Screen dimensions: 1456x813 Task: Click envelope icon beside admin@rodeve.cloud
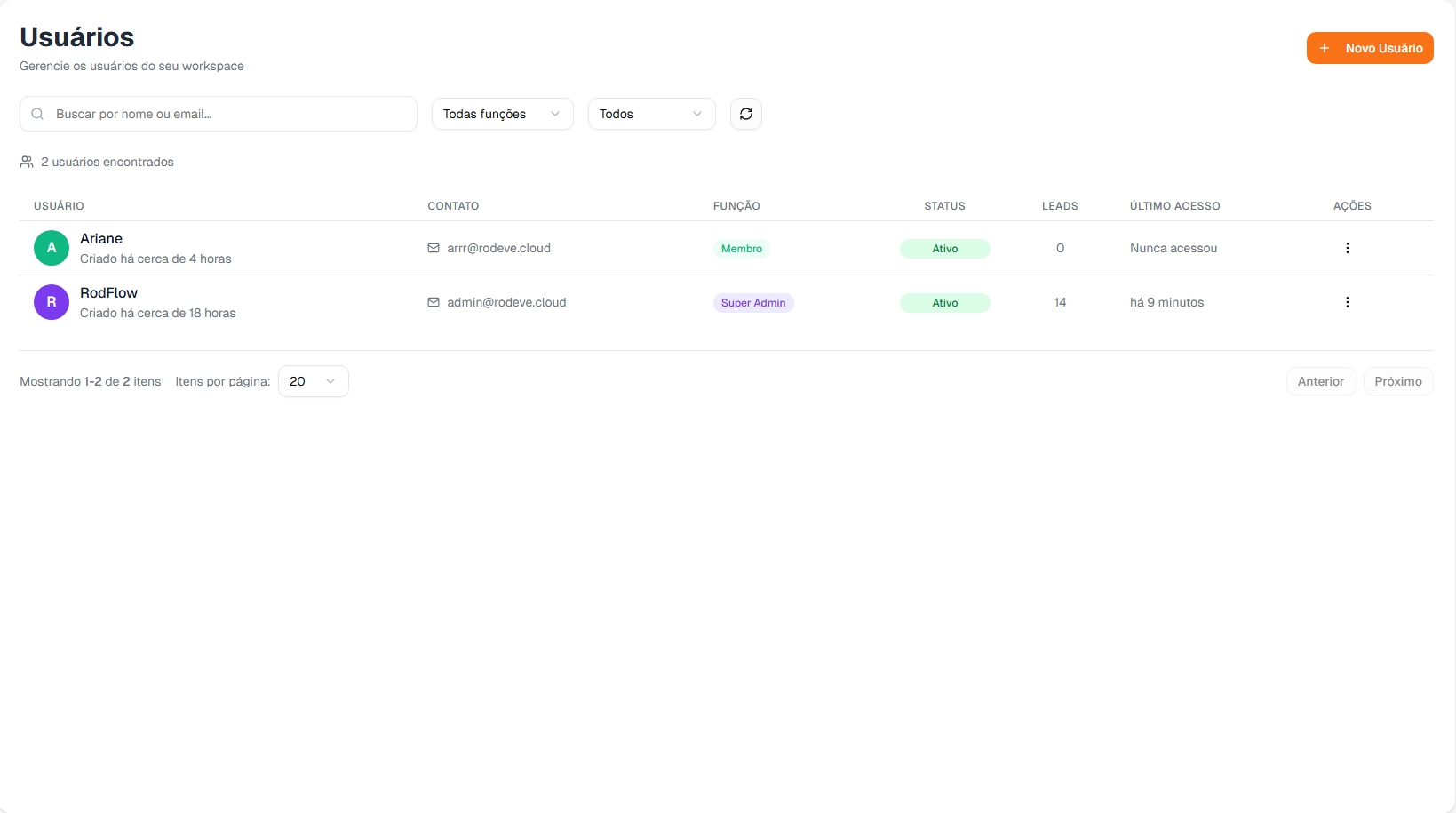[434, 302]
